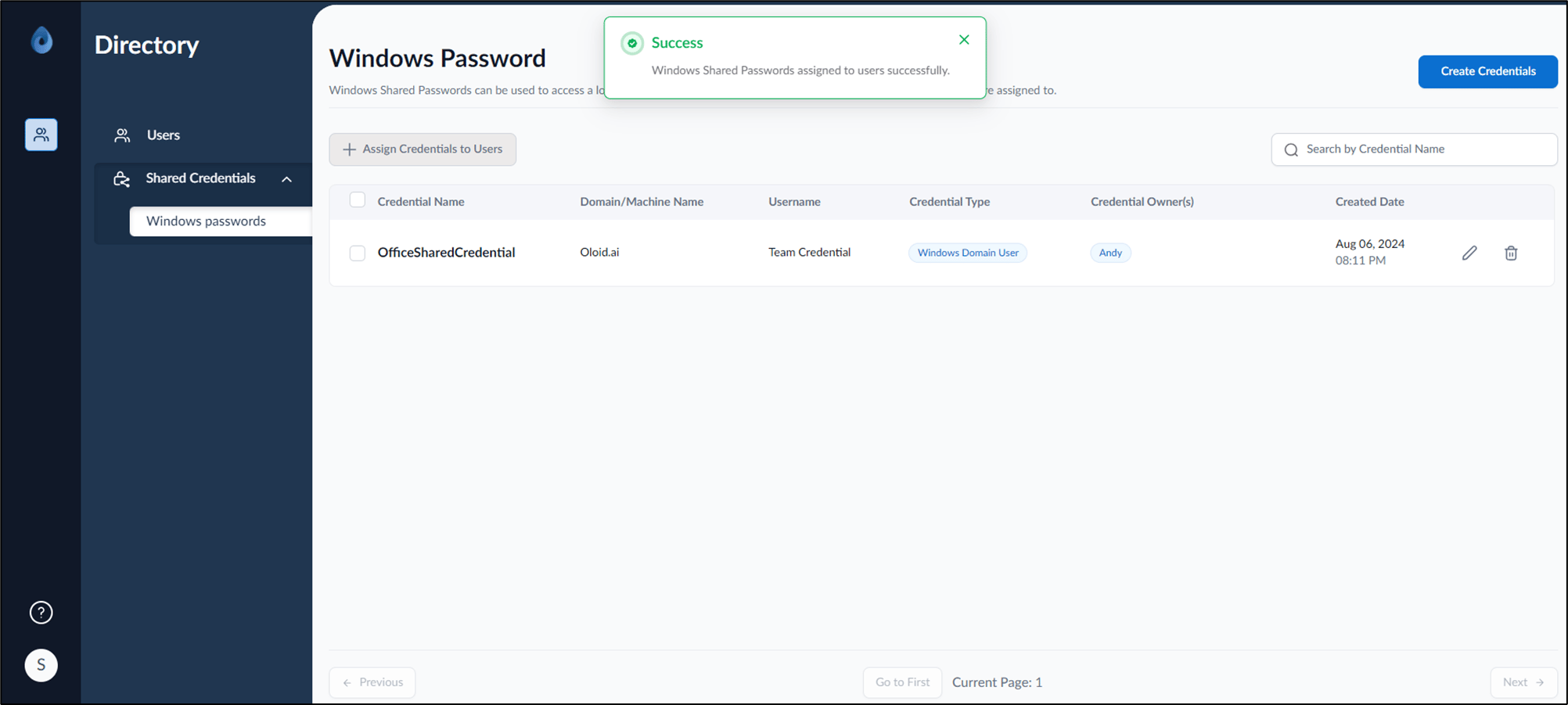This screenshot has width=1568, height=705.
Task: Click the OfficeSharedCredential name
Action: (x=446, y=252)
